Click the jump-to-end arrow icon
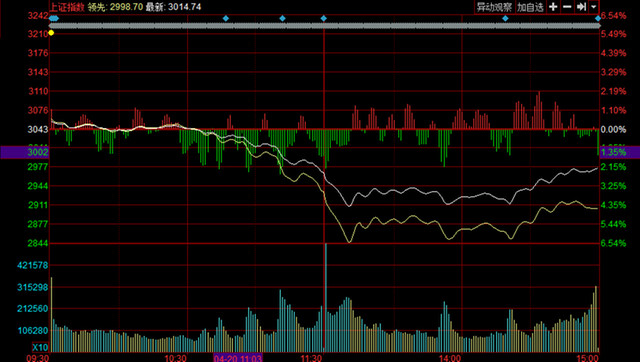 [581, 7]
